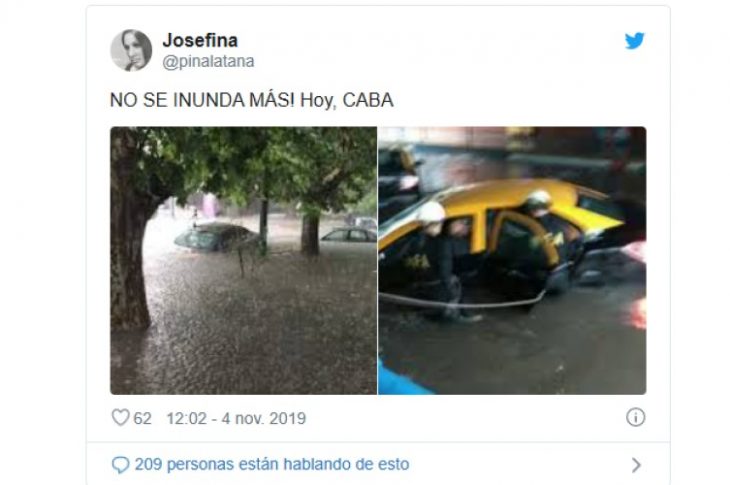The image size is (730, 485).
Task: Open the 209 personas están hablando link
Action: click(x=272, y=465)
